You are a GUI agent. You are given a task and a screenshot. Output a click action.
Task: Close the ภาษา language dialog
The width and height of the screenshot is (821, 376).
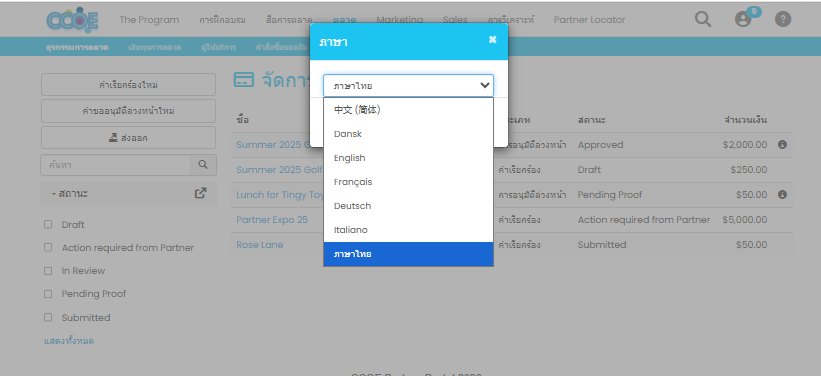(492, 40)
